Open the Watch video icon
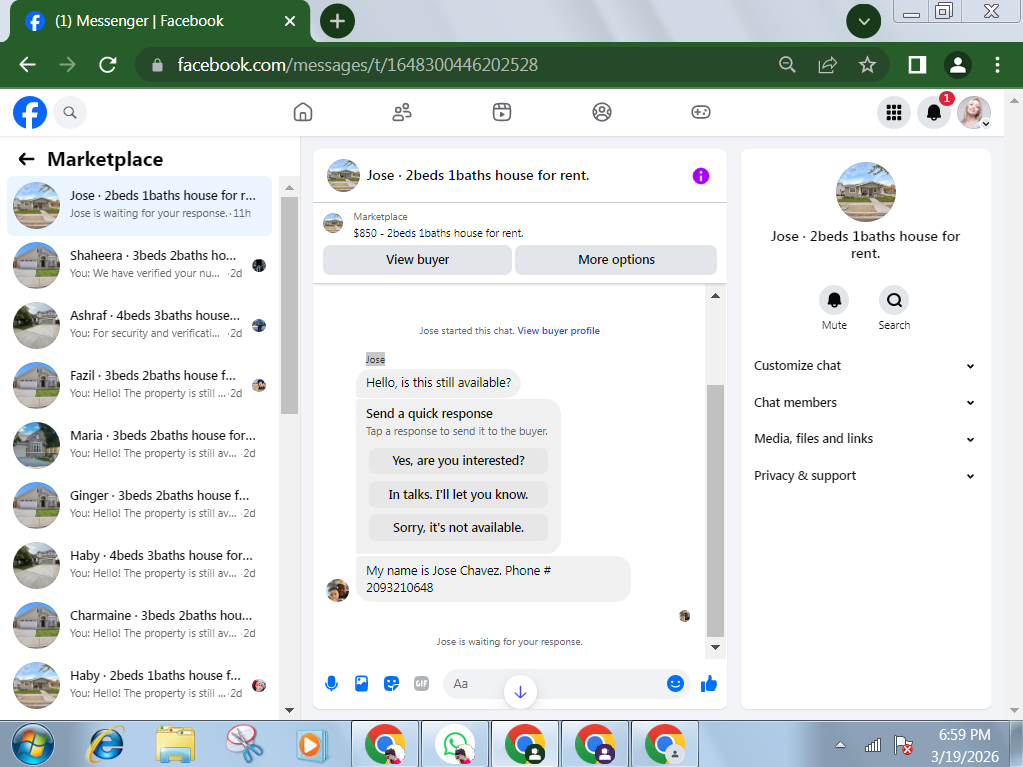 pos(502,112)
